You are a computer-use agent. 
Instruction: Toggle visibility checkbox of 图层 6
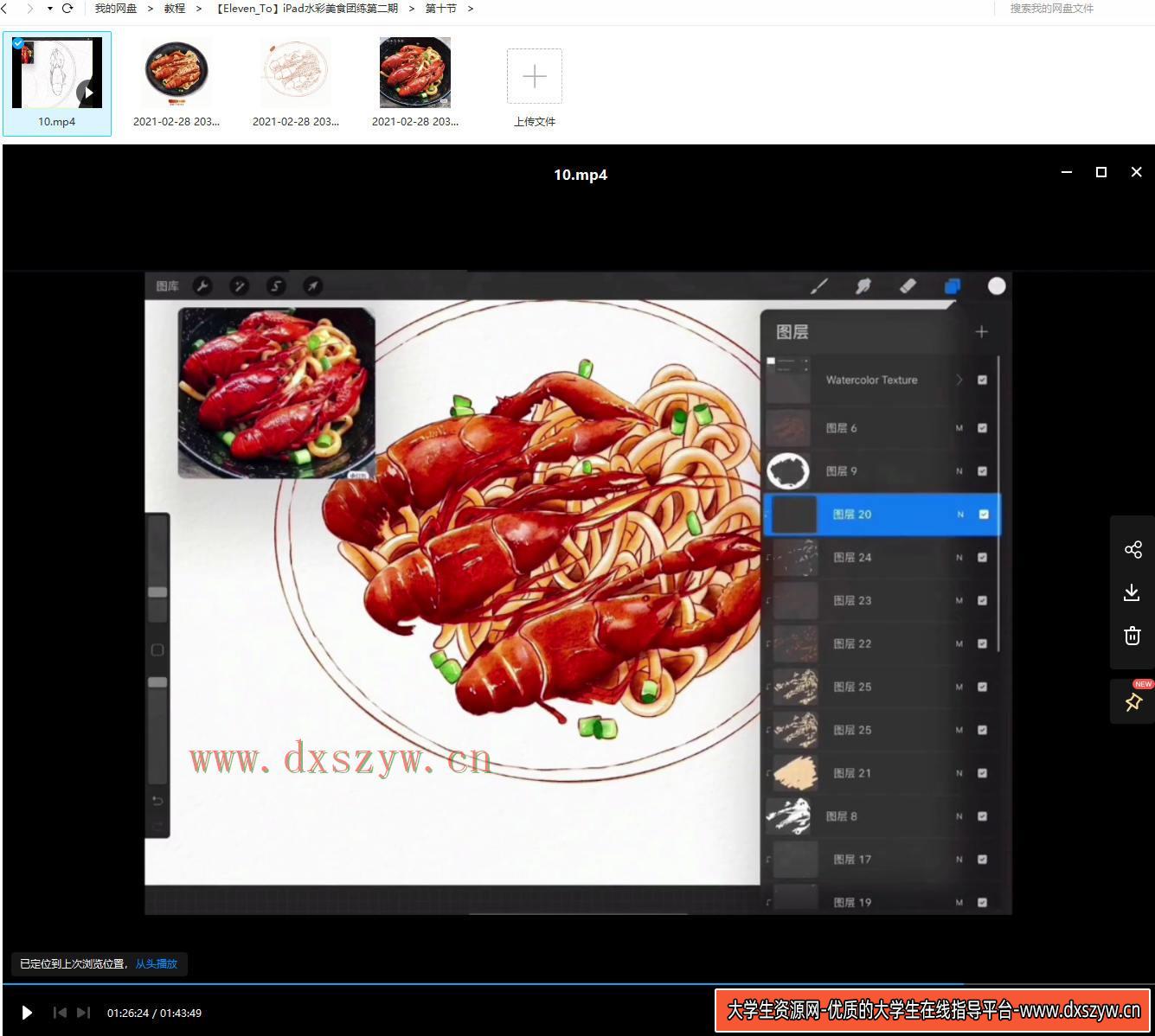pyautogui.click(x=982, y=428)
